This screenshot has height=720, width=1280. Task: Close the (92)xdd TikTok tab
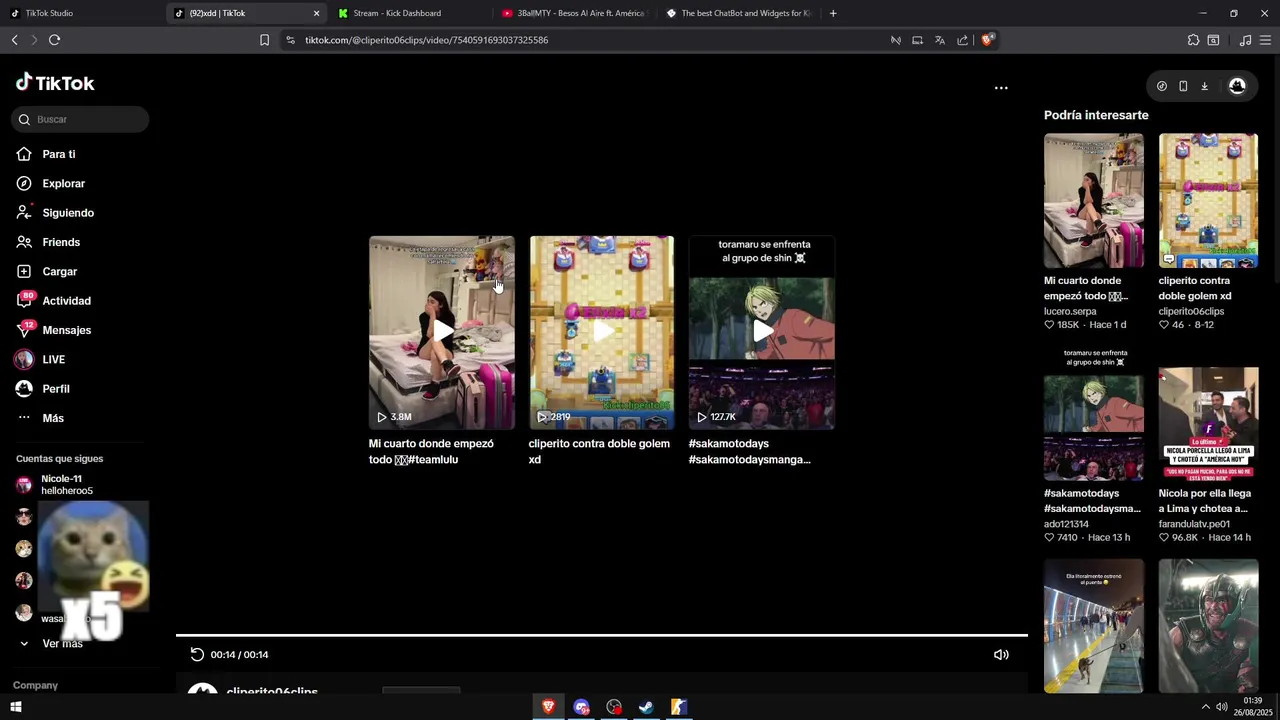tap(316, 13)
